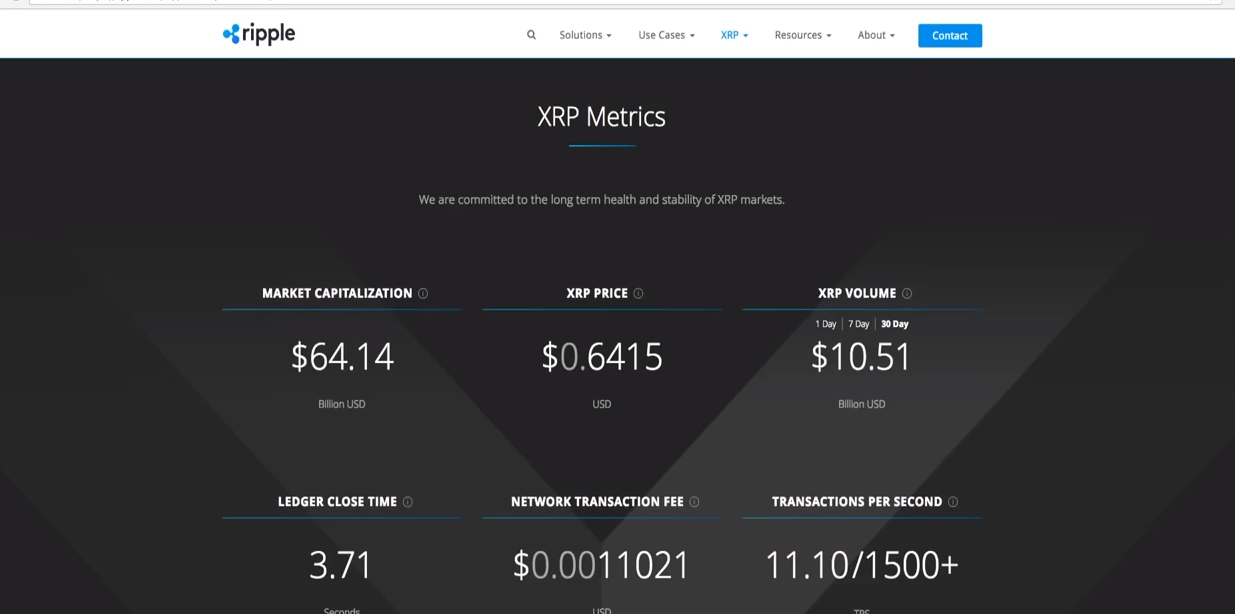Select the 1 Day volume range

826,324
